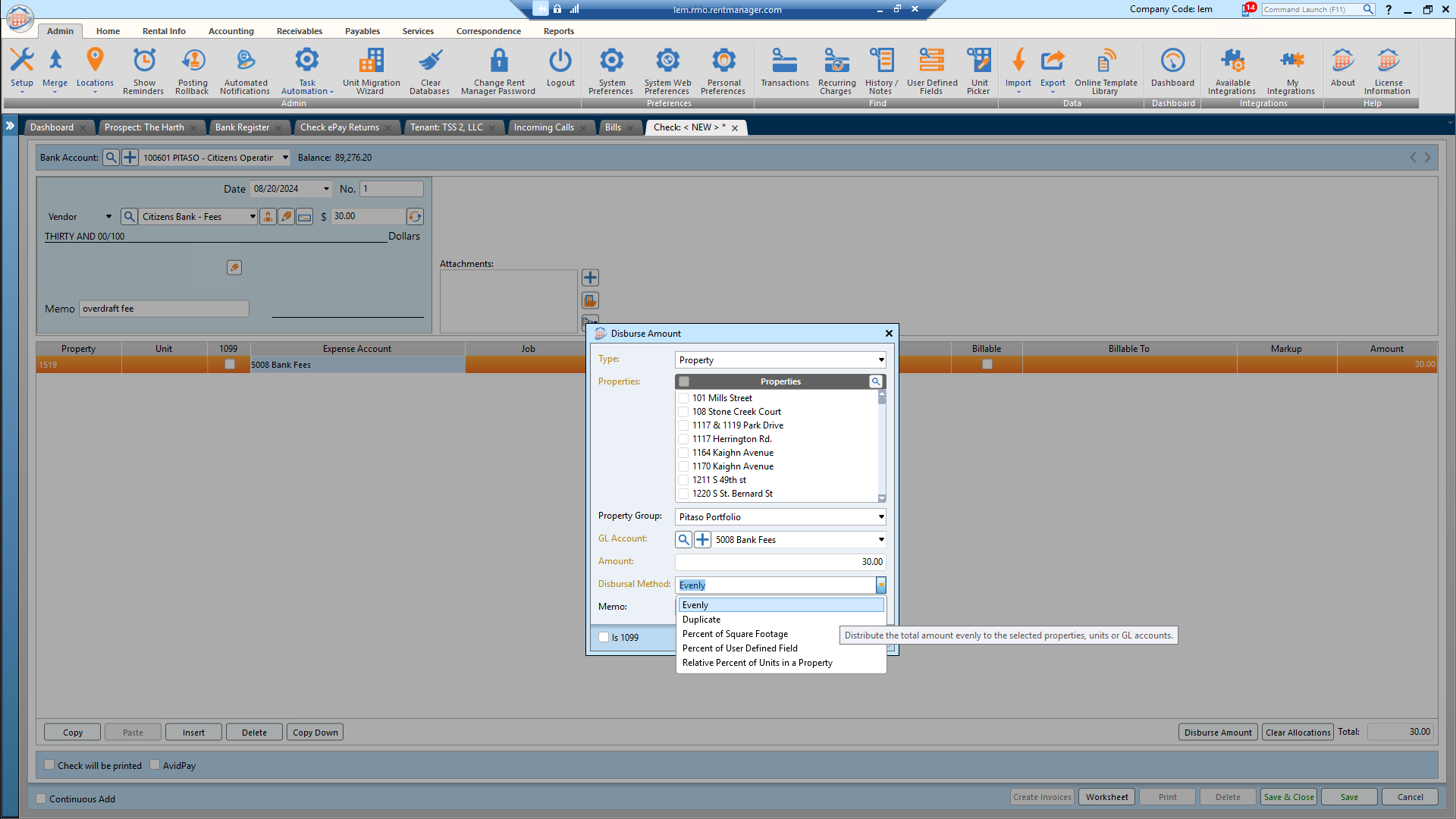
Task: Toggle the AvidPay checkbox
Action: pyautogui.click(x=155, y=765)
